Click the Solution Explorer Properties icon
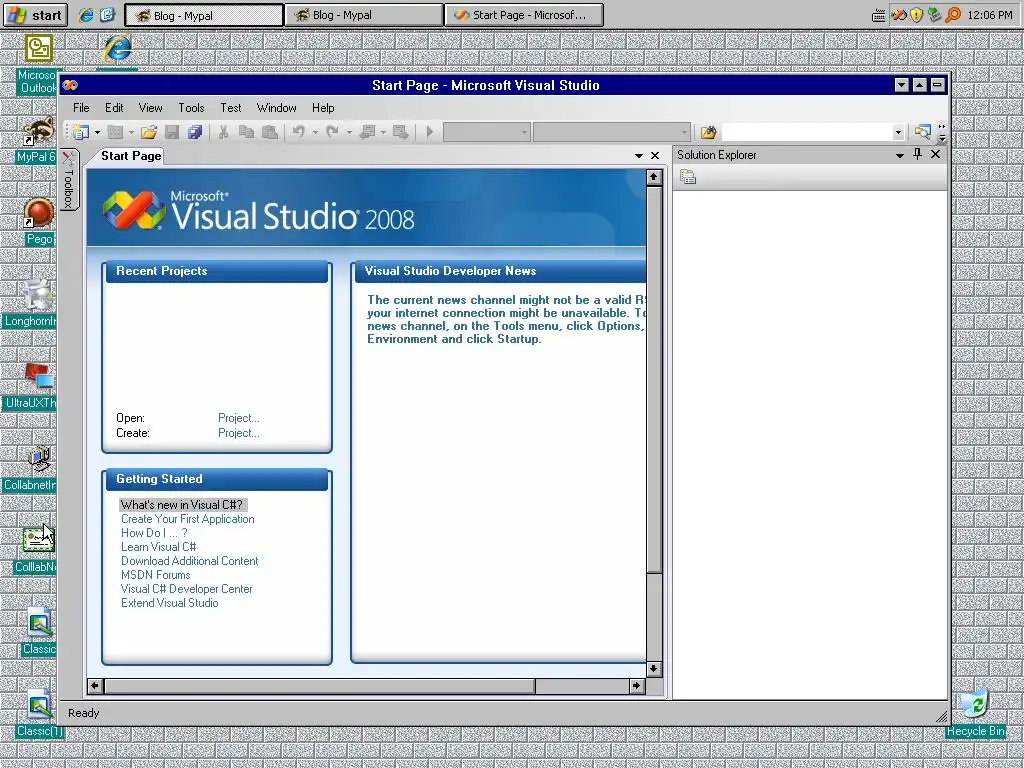This screenshot has width=1024, height=768. pyautogui.click(x=688, y=177)
